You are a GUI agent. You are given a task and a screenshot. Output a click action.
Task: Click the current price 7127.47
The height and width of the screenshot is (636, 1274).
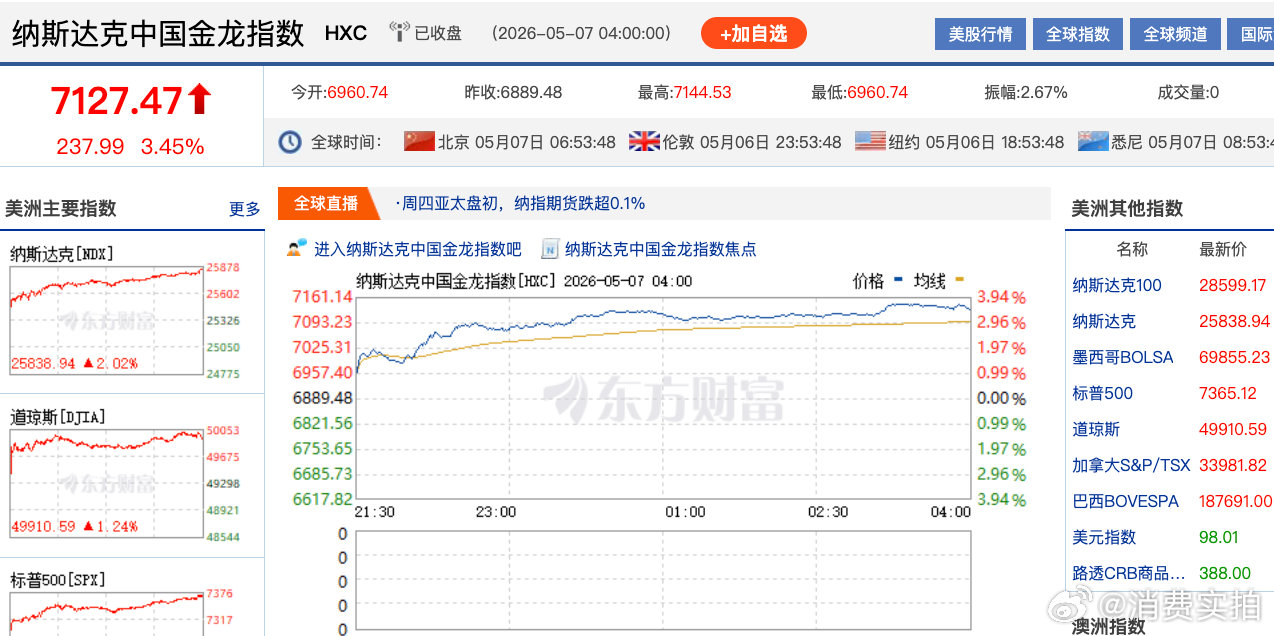coord(117,101)
